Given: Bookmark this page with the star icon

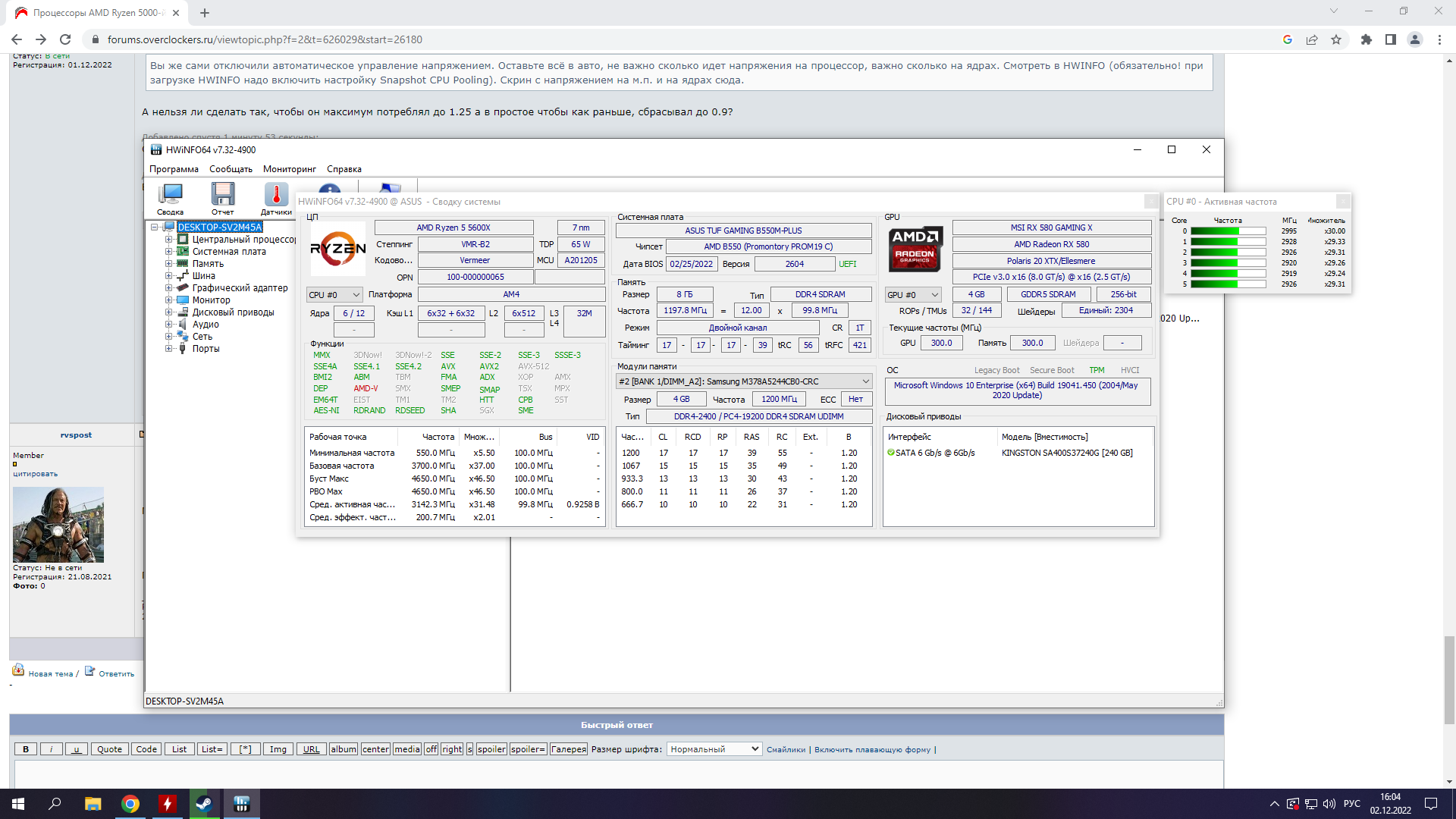Looking at the screenshot, I should [1336, 39].
